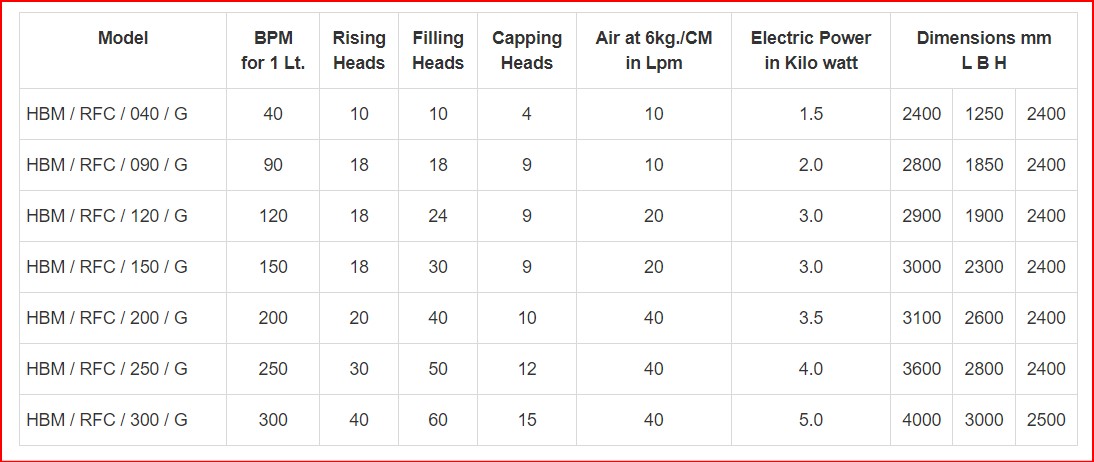Select the BPM for 1 Lt. header
Screen dimensions: 1094x462
point(273,50)
